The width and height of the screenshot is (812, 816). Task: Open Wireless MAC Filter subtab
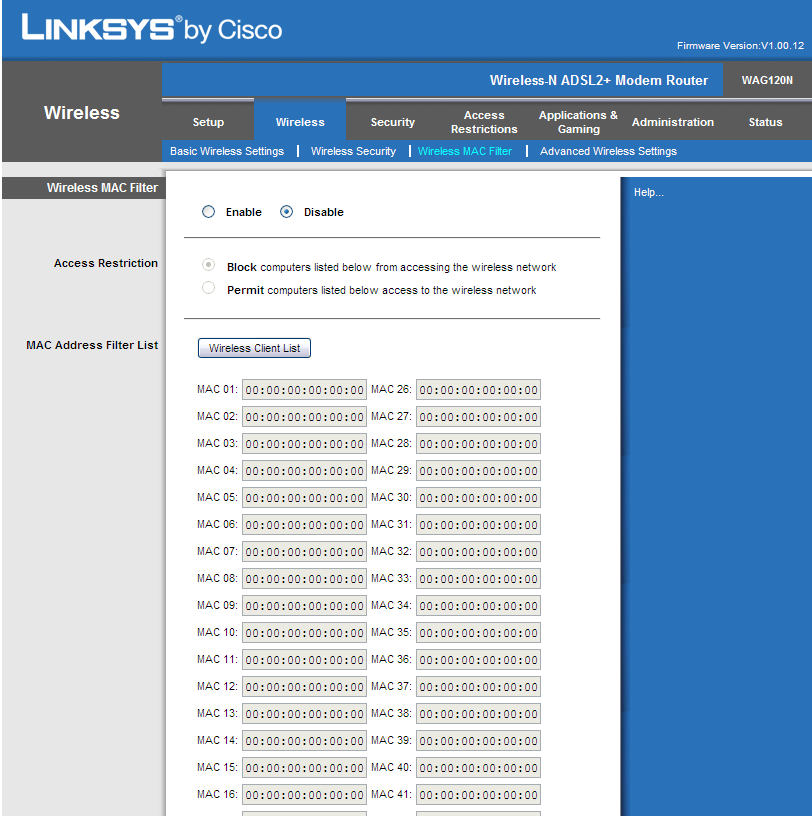point(465,151)
